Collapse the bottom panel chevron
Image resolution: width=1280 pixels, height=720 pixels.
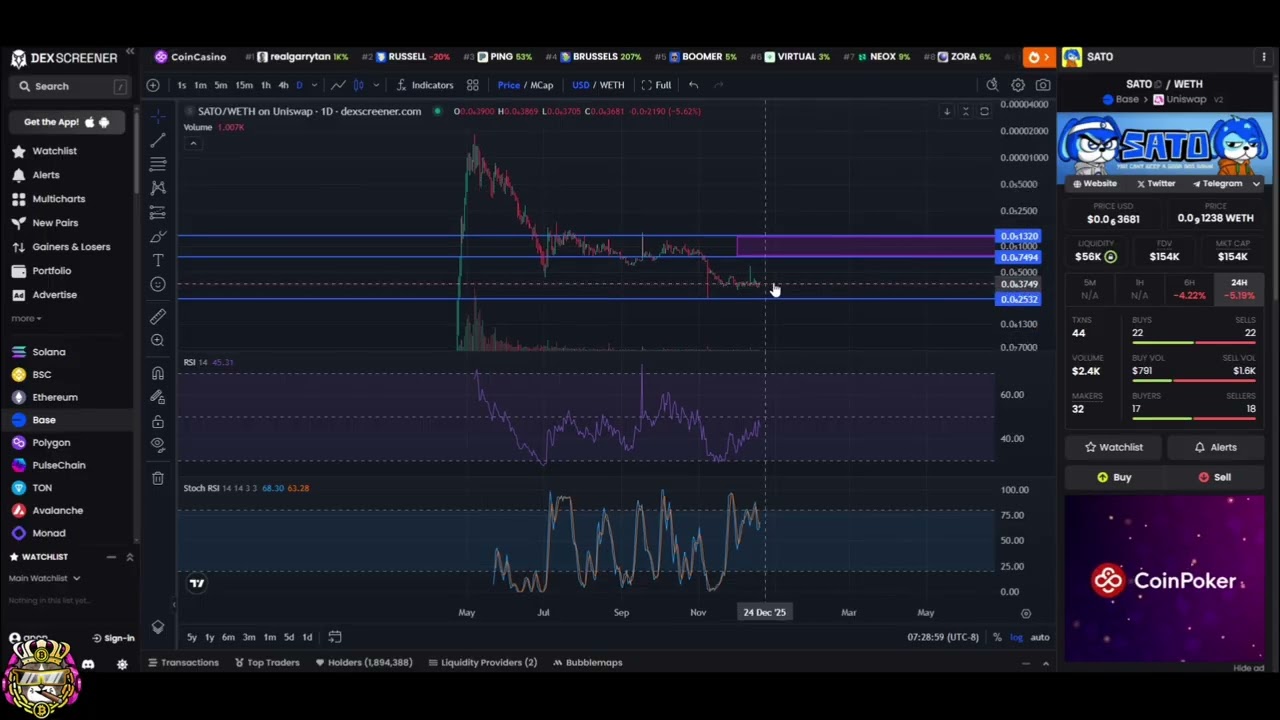click(x=1046, y=663)
